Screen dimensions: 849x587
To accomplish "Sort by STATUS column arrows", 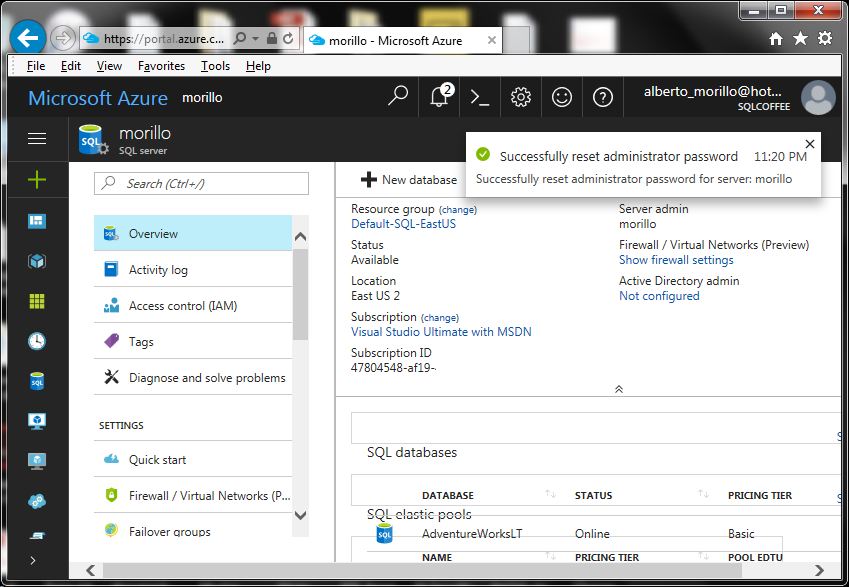I will tap(703, 494).
